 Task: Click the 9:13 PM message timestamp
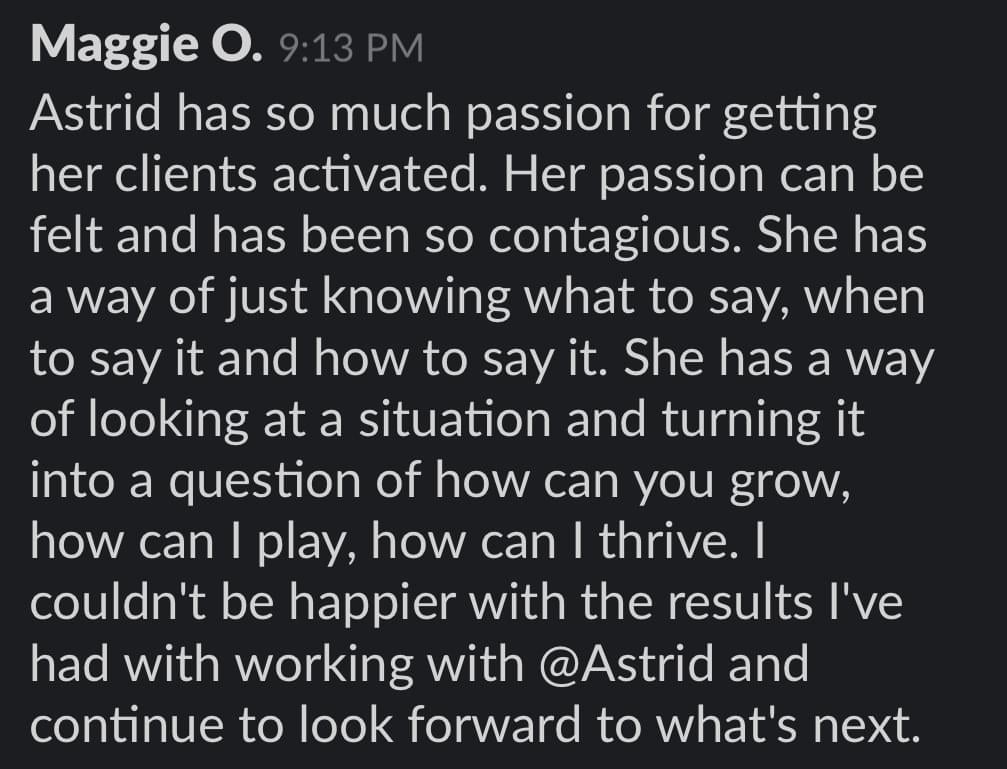tap(352, 48)
